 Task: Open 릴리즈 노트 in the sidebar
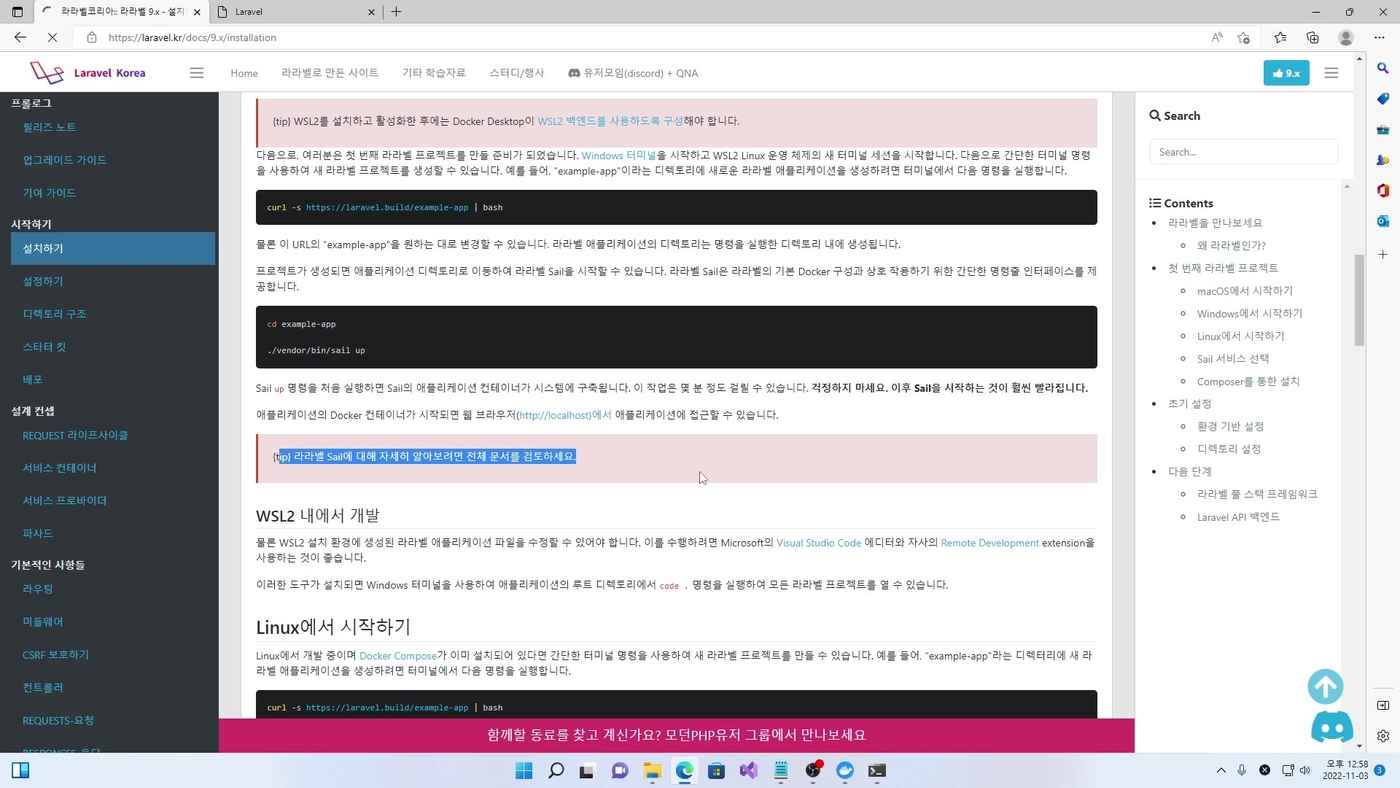pos(49,127)
